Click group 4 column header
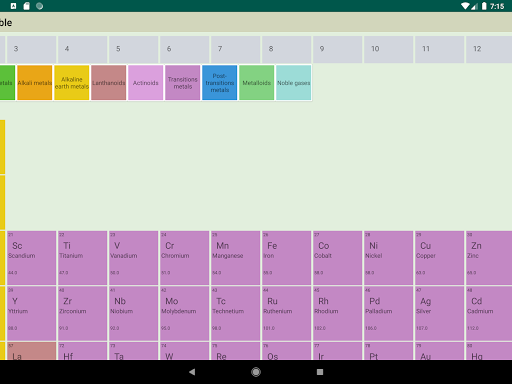The image size is (512, 384). tap(83, 49)
